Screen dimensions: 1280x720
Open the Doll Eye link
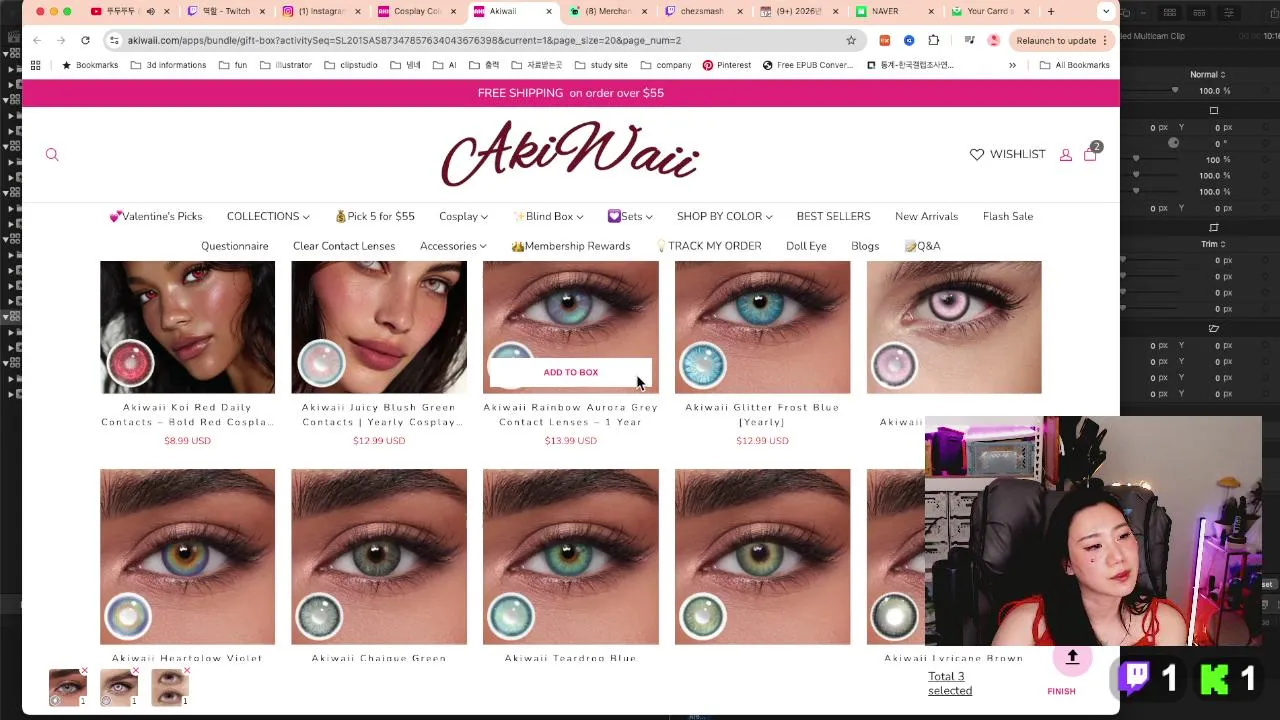[x=806, y=246]
